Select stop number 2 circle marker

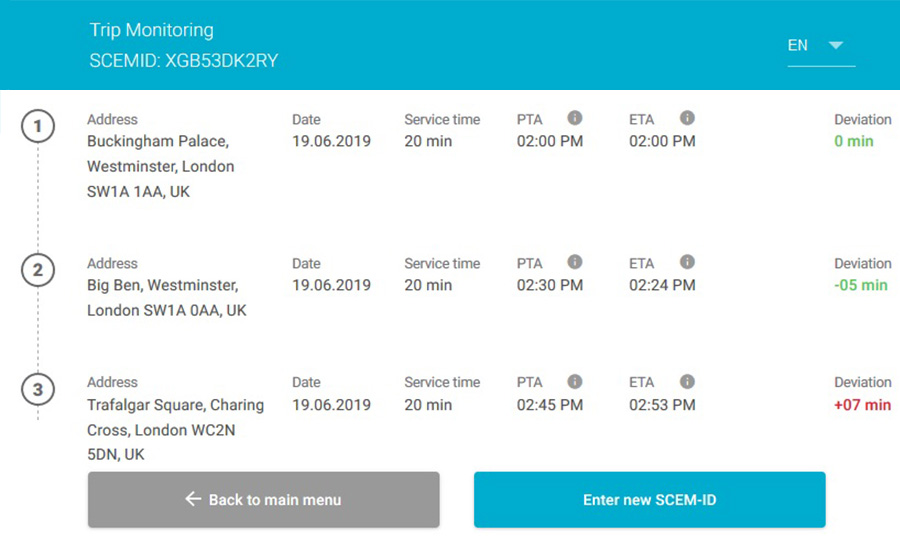click(x=38, y=270)
